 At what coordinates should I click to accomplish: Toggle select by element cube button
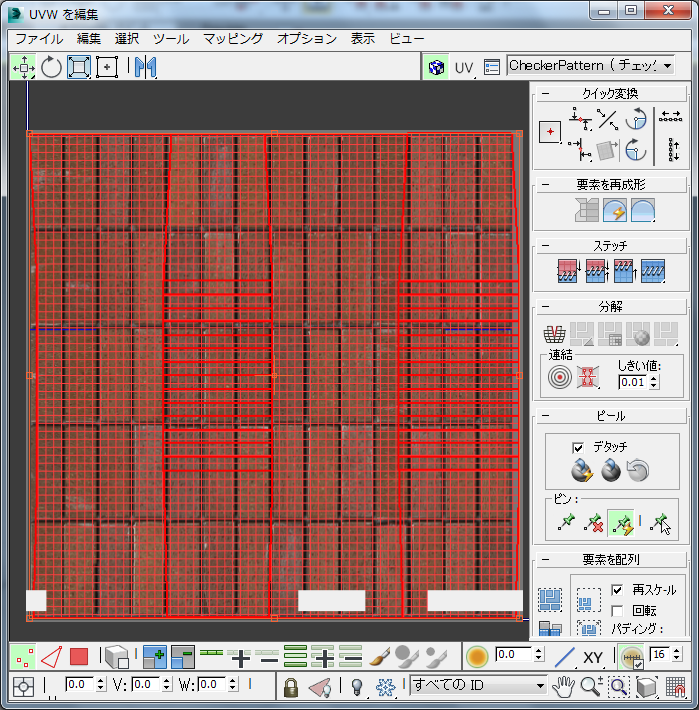(x=117, y=657)
